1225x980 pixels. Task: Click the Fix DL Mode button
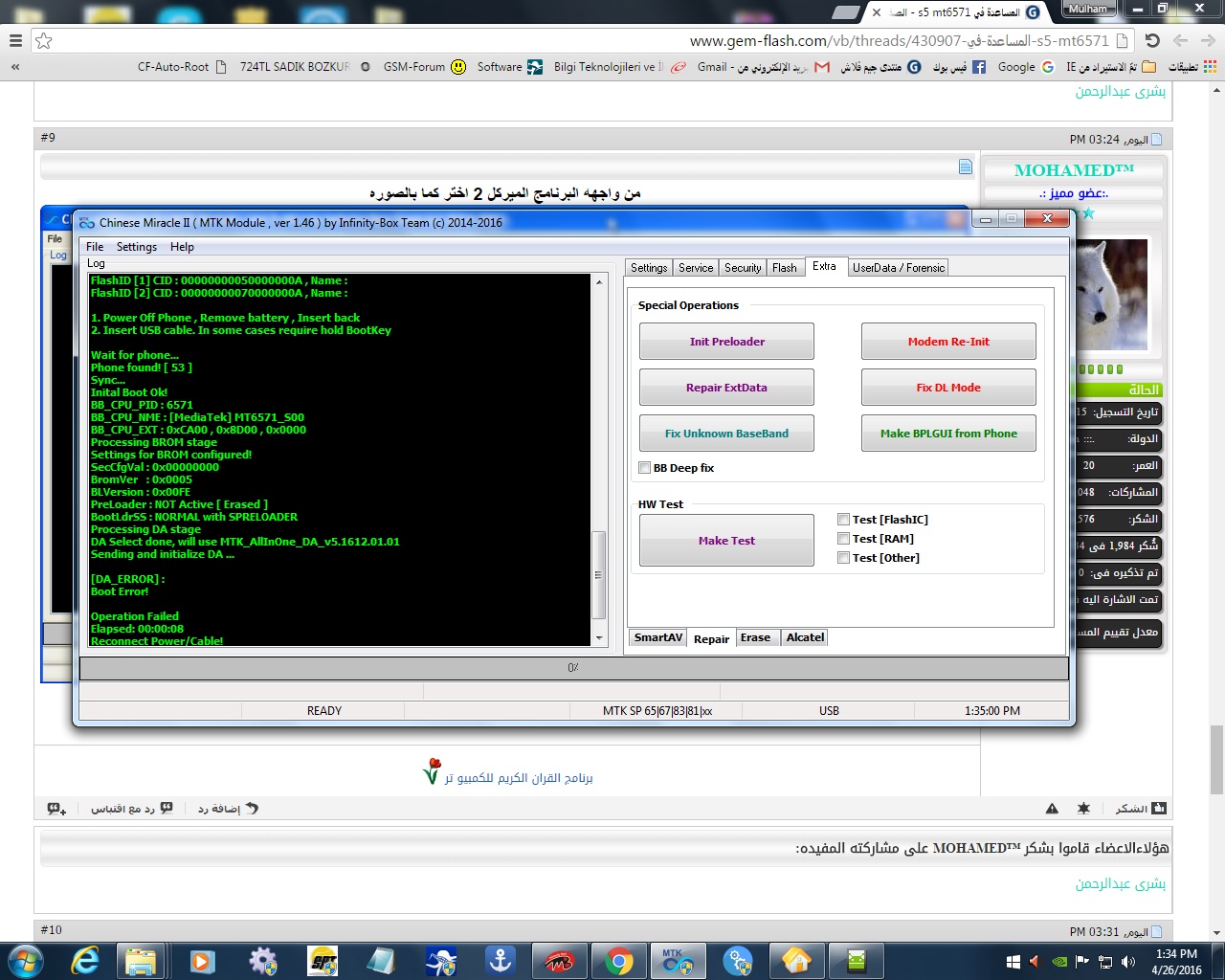tap(948, 388)
